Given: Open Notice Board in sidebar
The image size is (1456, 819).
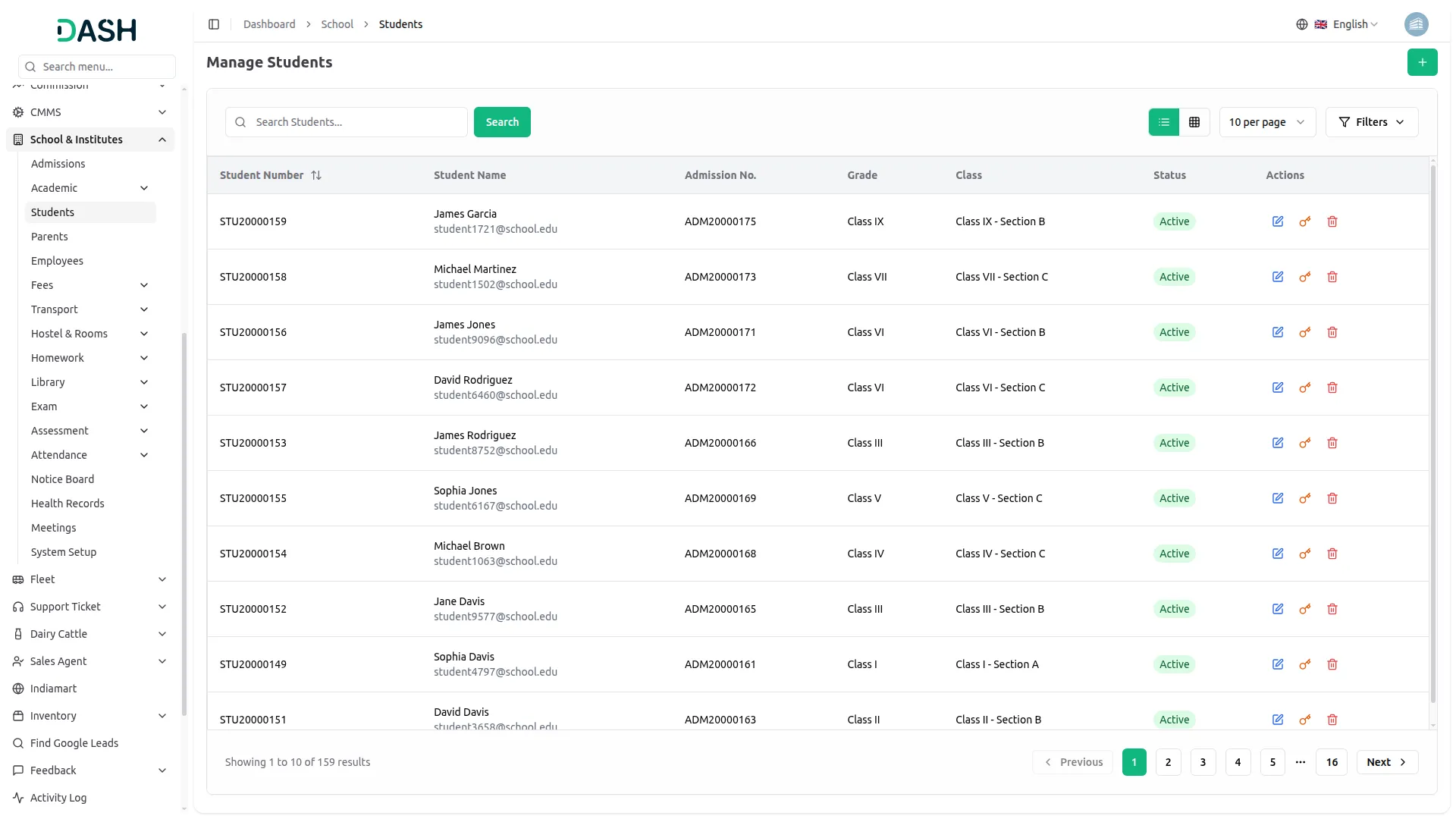Looking at the screenshot, I should click(62, 479).
